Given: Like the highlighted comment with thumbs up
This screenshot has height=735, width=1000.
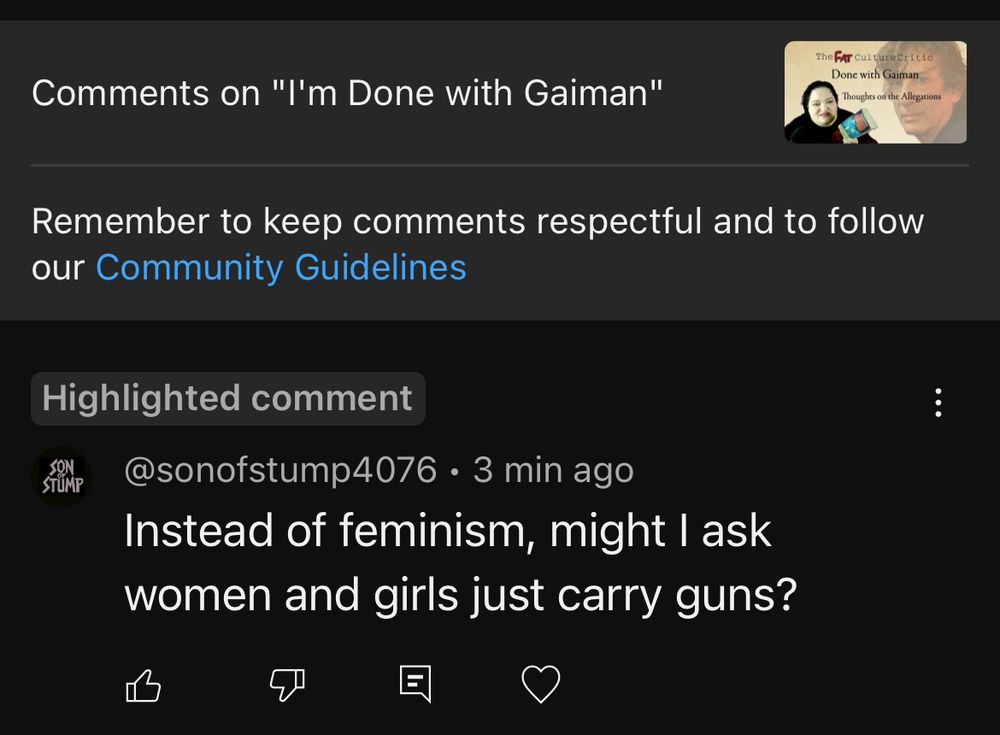Looking at the screenshot, I should tap(143, 684).
